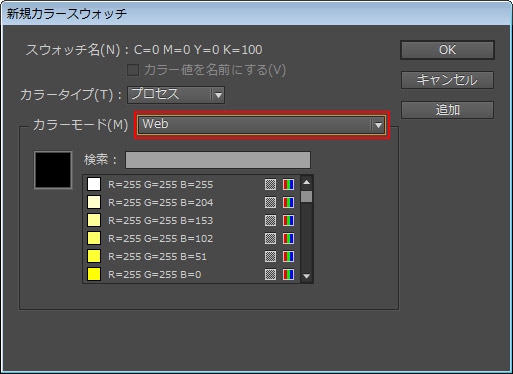Screen dimensions: 513x374
Task: Click the process color icon for R=255 G=255 B=255
Action: (270, 184)
